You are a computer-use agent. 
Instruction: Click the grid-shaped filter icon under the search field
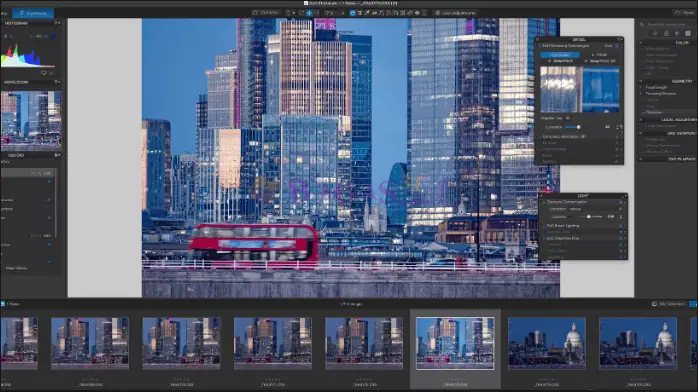688,33
